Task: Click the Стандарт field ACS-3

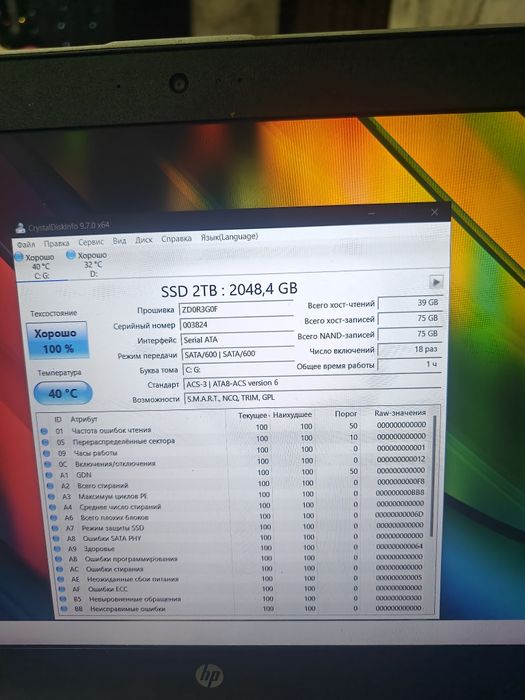Action: point(312,383)
